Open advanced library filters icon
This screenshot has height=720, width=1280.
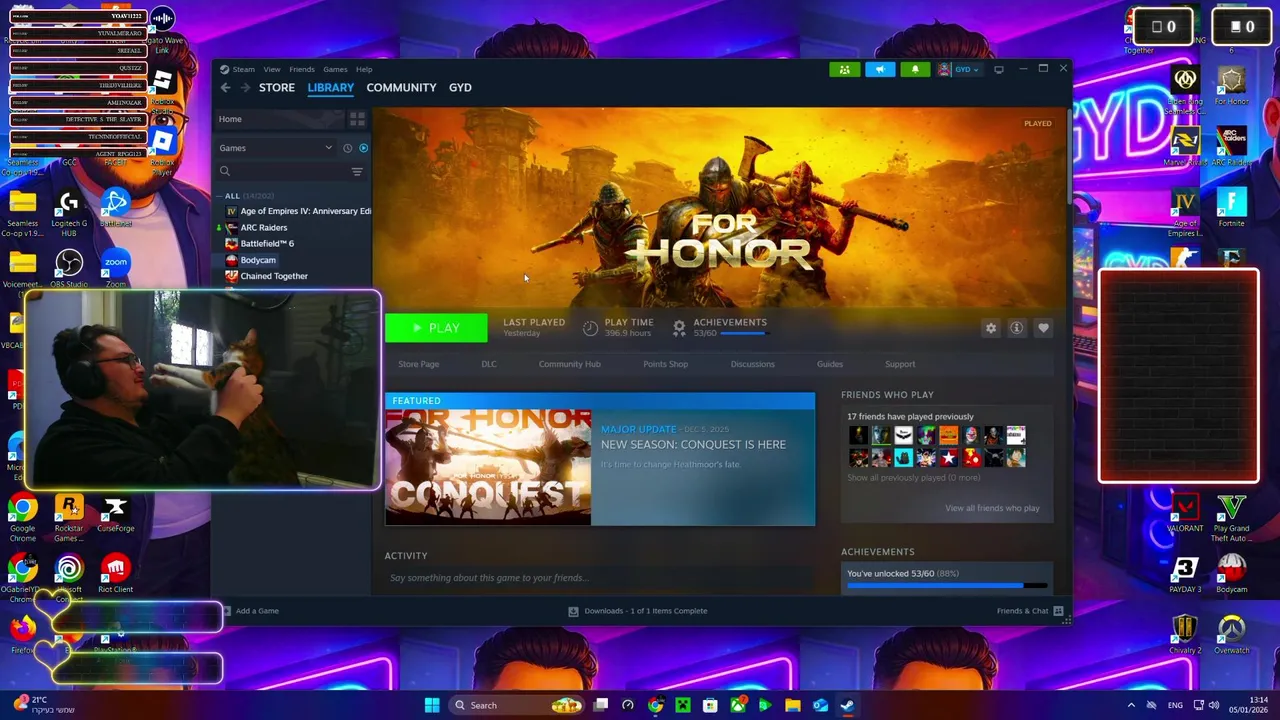[357, 172]
